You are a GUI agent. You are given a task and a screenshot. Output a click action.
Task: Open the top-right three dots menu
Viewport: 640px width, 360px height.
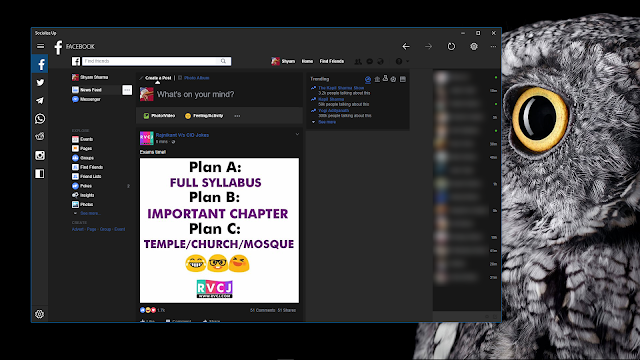[x=493, y=47]
